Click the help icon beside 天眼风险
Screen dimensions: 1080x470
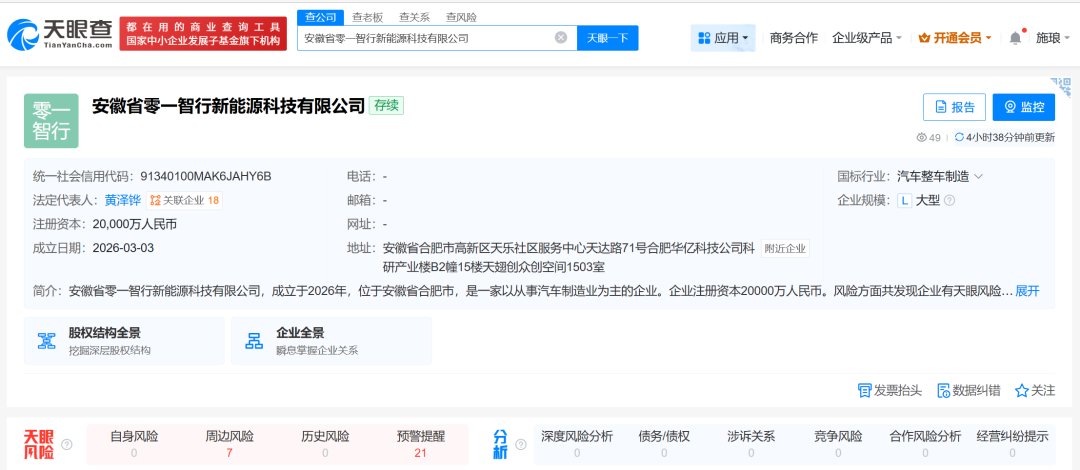pyautogui.click(x=67, y=445)
